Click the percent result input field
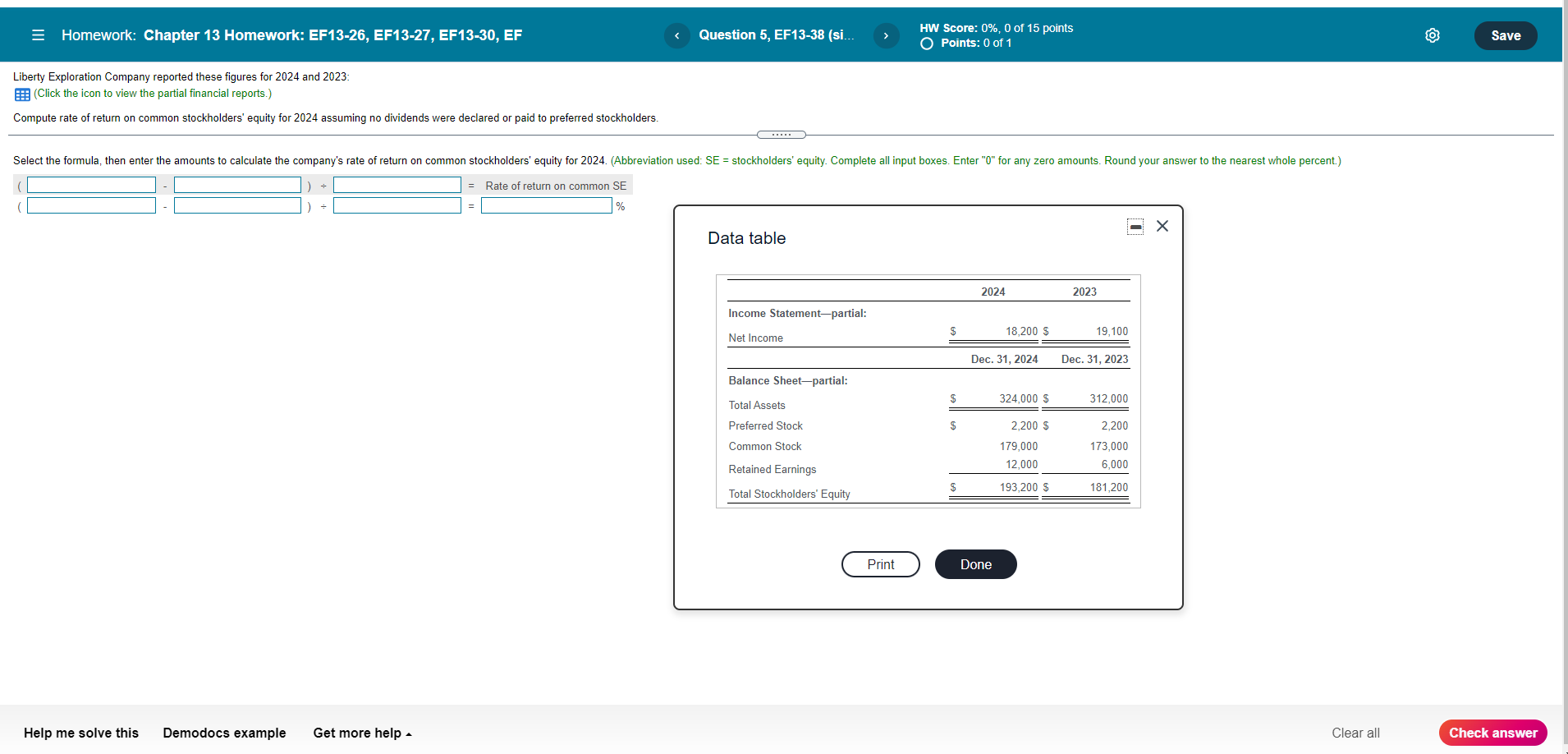The height and width of the screenshot is (754, 1568). click(x=546, y=205)
